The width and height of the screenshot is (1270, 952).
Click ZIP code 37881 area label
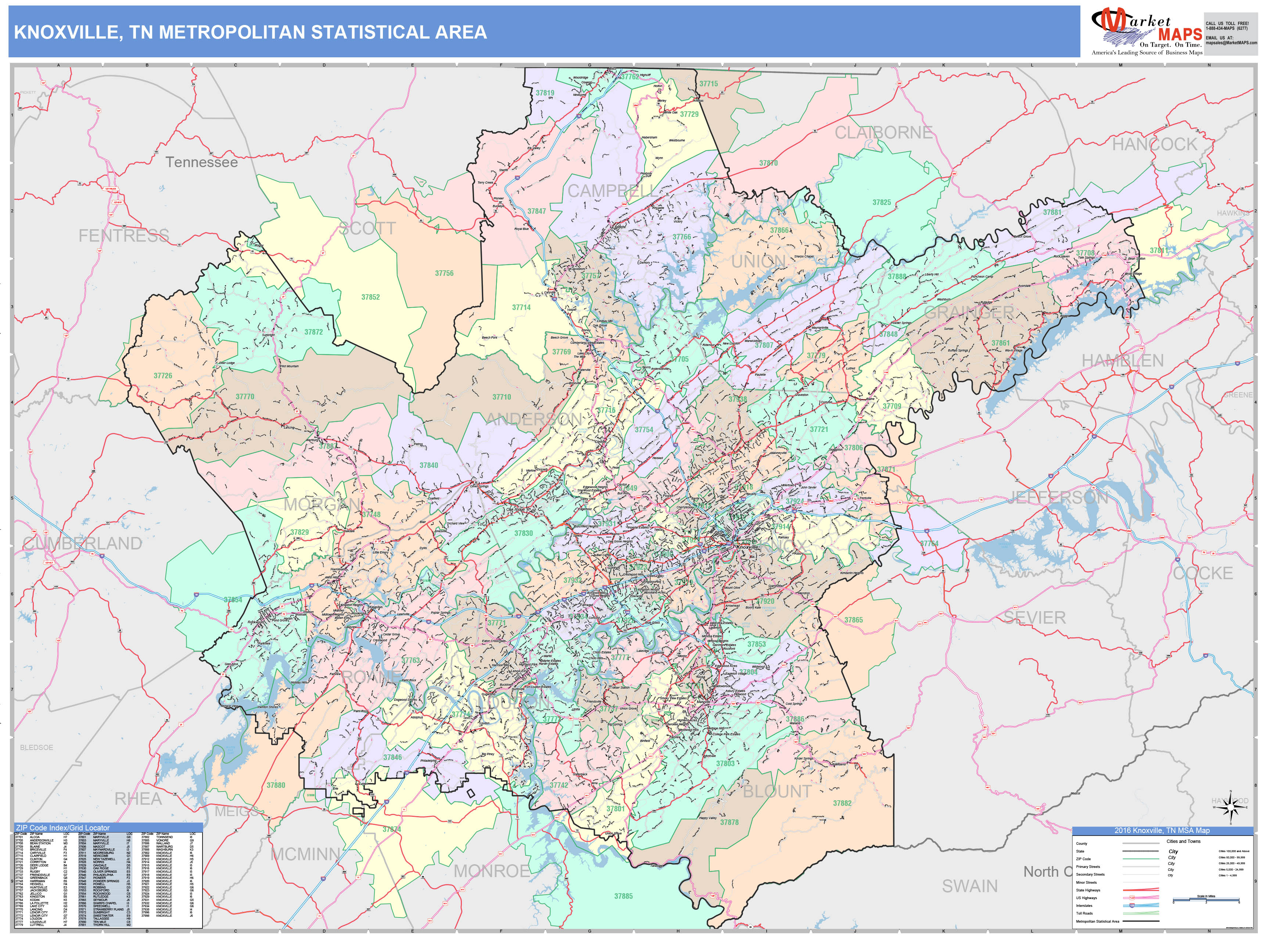tap(1052, 212)
